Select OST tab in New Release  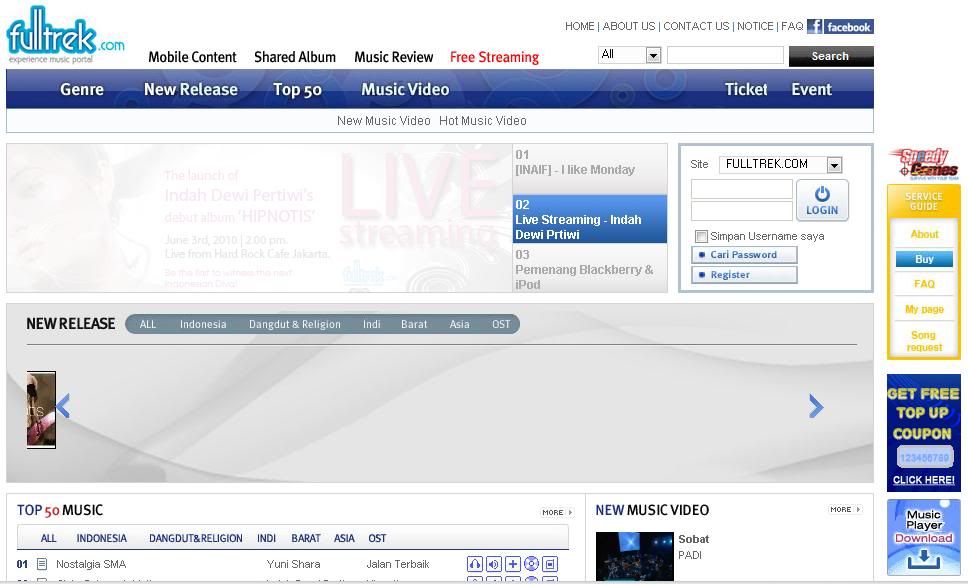click(x=501, y=325)
